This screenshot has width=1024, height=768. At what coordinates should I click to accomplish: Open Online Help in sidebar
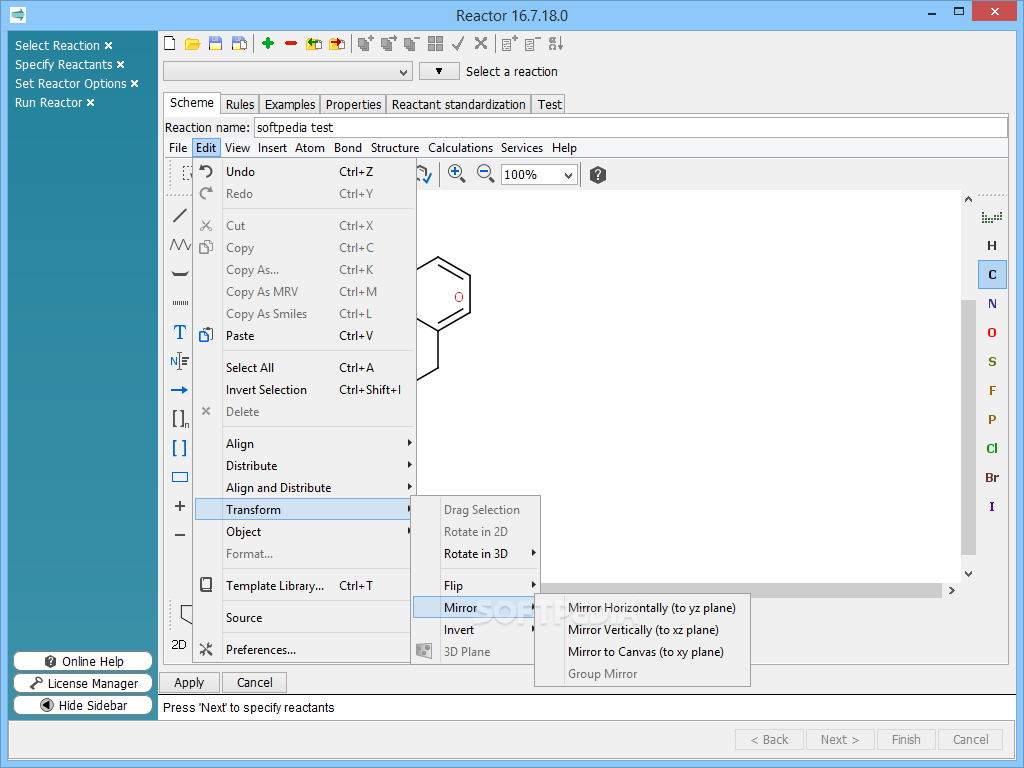coord(83,662)
